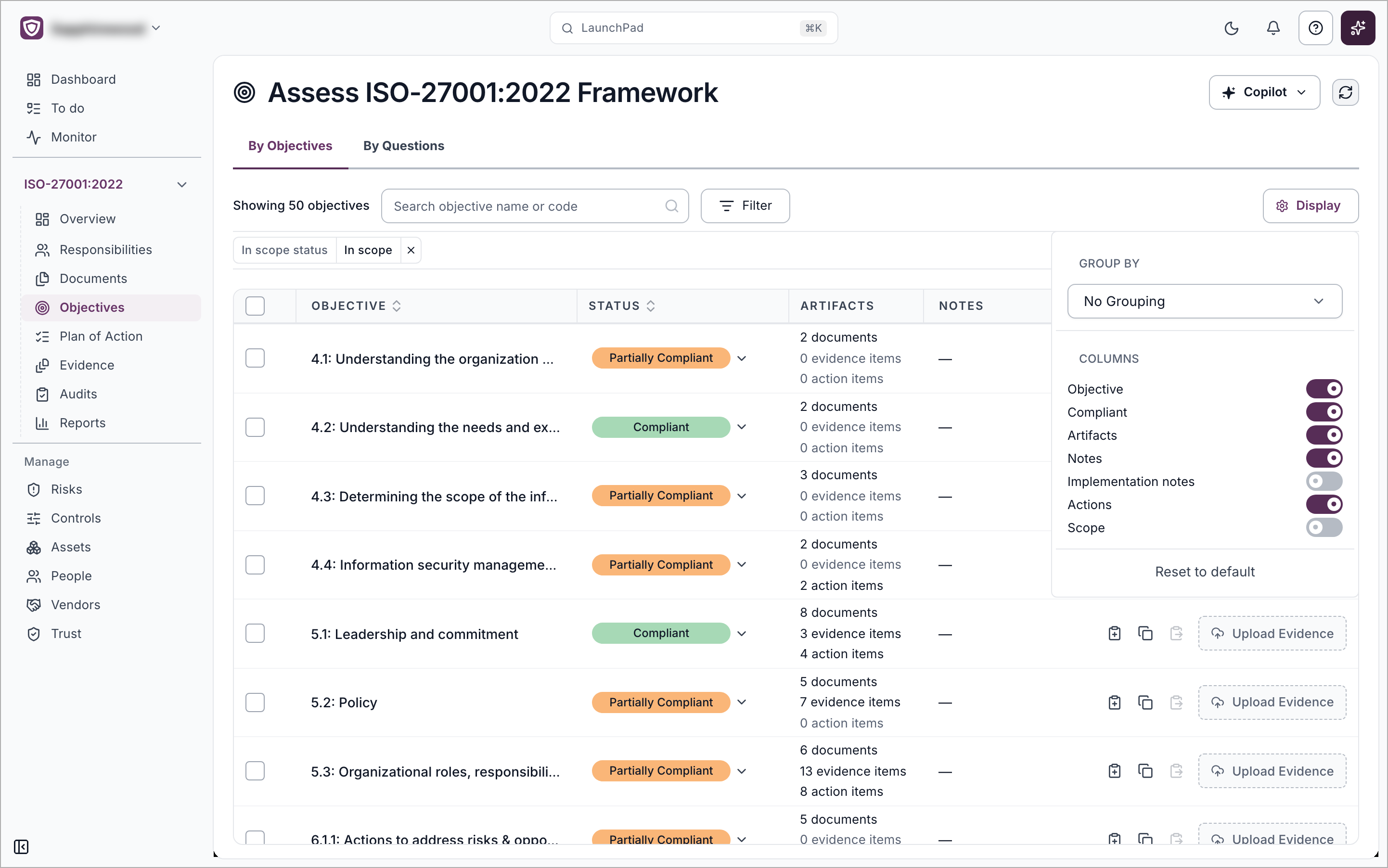Remove the In scope filter chip
This screenshot has width=1388, height=868.
411,250
